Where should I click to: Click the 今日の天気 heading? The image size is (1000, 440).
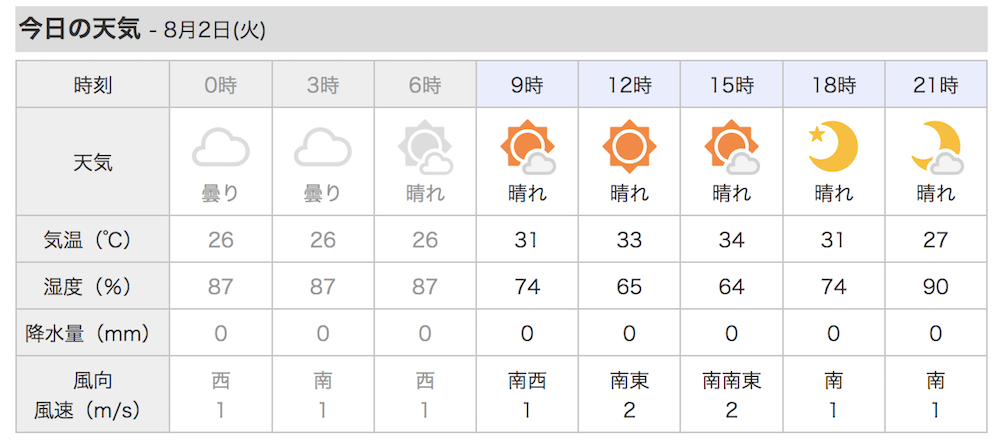coord(79,29)
